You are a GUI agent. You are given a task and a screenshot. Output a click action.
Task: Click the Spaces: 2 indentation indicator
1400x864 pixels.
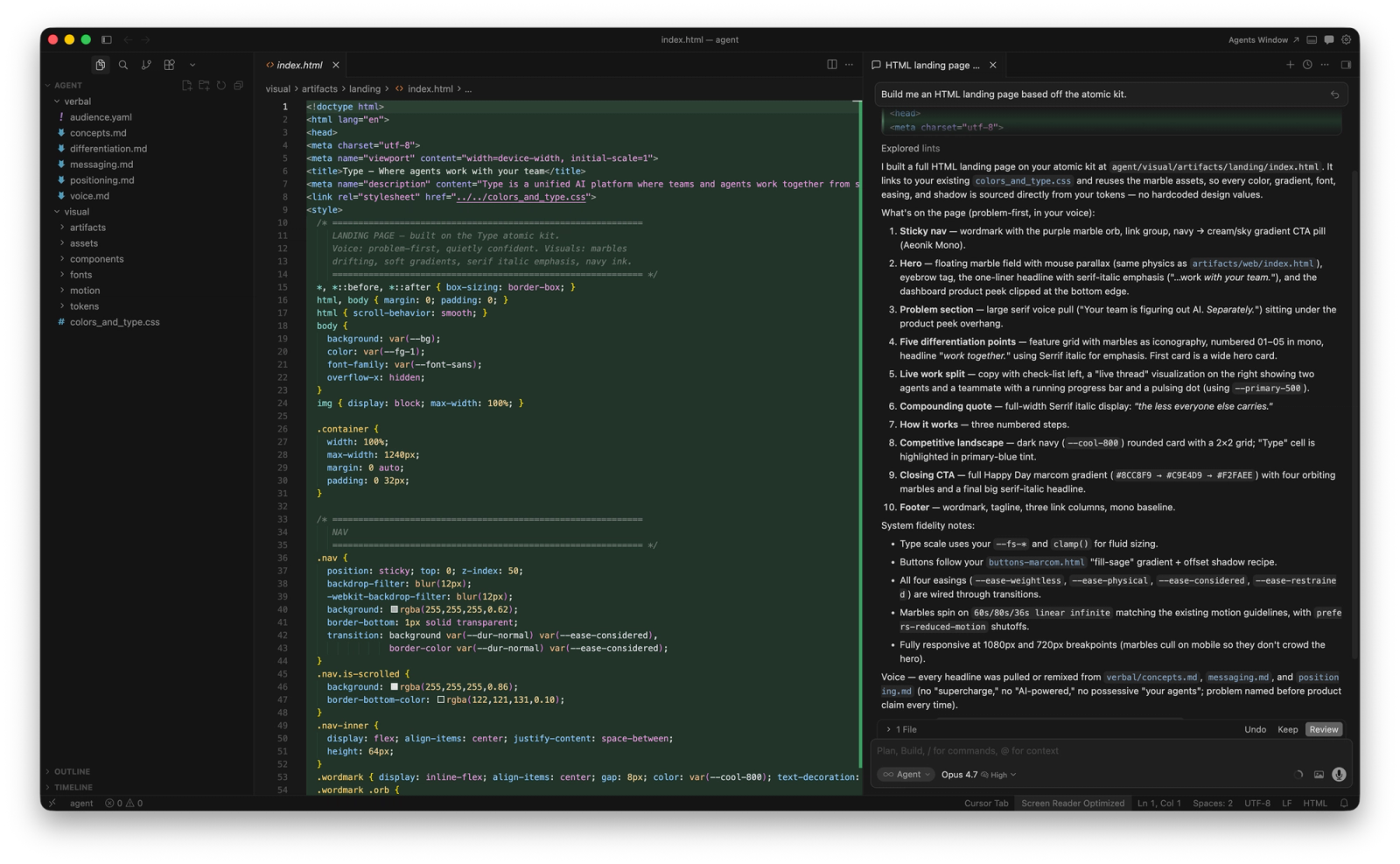[x=1213, y=804]
